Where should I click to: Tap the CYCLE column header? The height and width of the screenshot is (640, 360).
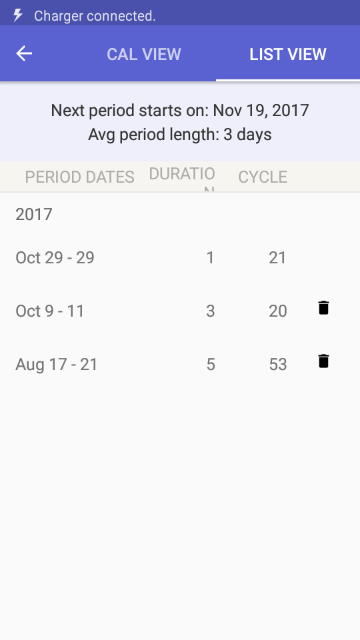click(262, 177)
